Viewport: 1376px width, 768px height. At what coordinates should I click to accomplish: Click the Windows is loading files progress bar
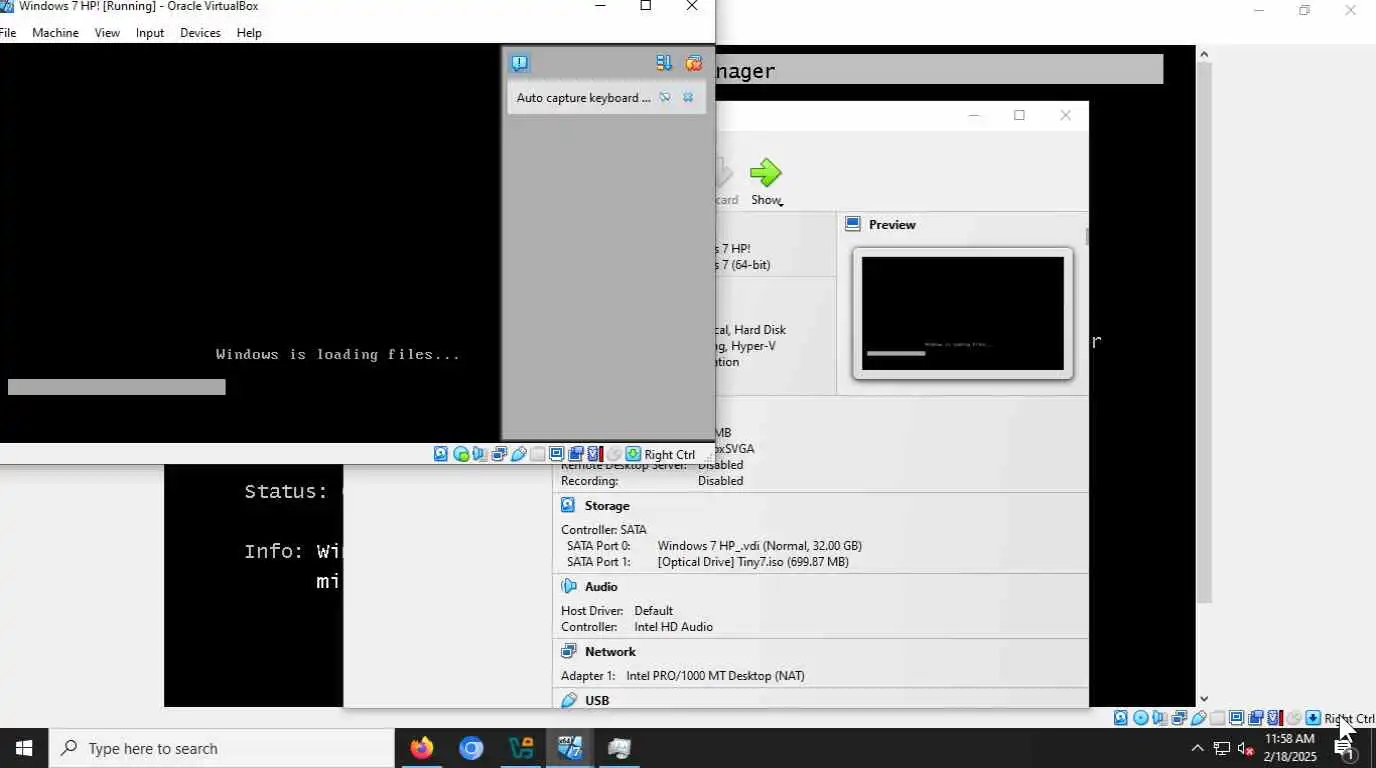coord(117,387)
